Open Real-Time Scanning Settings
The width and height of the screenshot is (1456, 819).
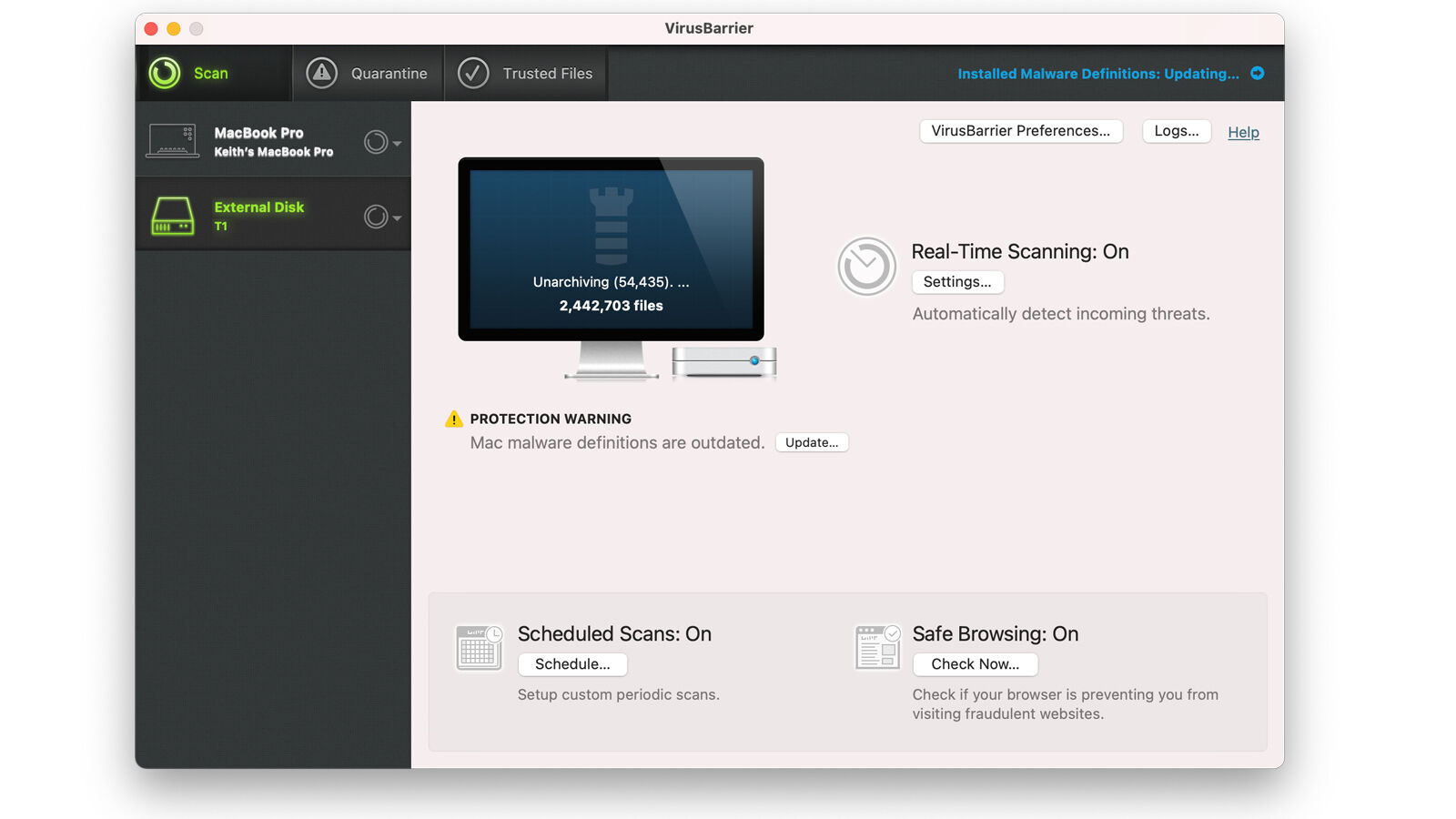coord(957,282)
